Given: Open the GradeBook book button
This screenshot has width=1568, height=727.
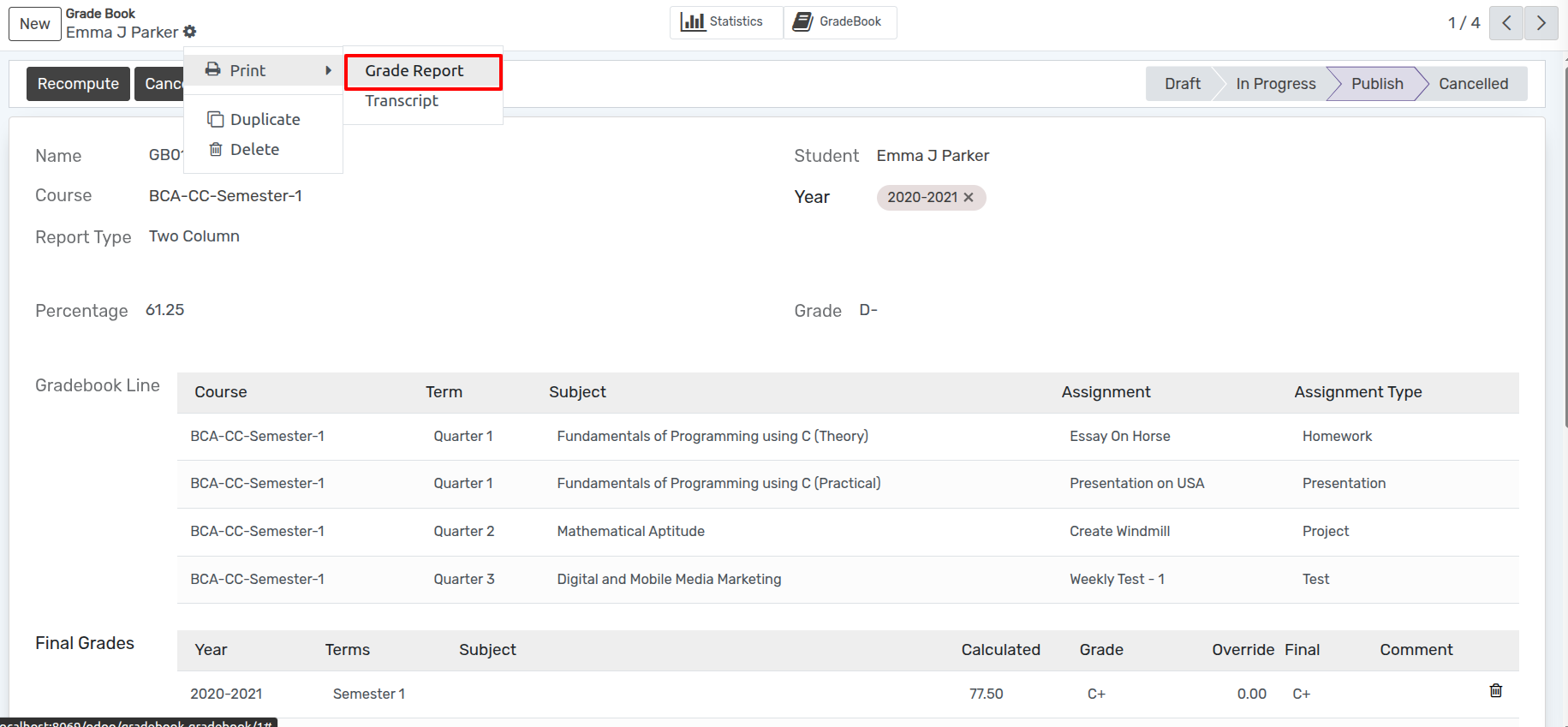Looking at the screenshot, I should pos(840,22).
